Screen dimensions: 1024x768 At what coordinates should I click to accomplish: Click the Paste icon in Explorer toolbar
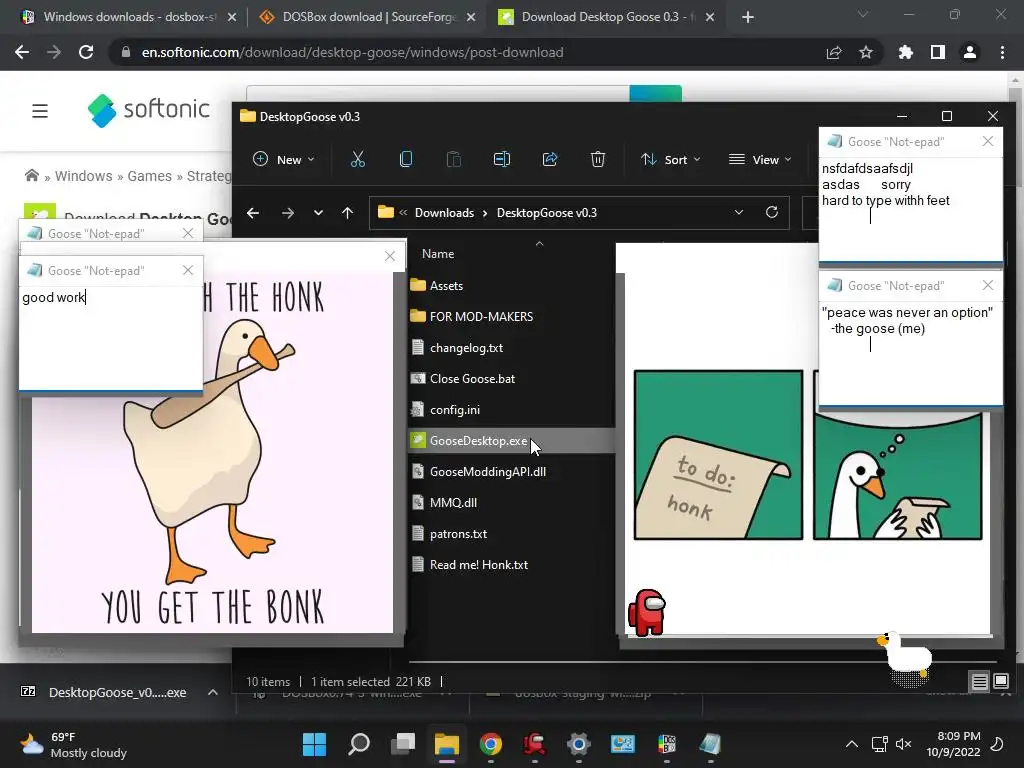tap(453, 159)
